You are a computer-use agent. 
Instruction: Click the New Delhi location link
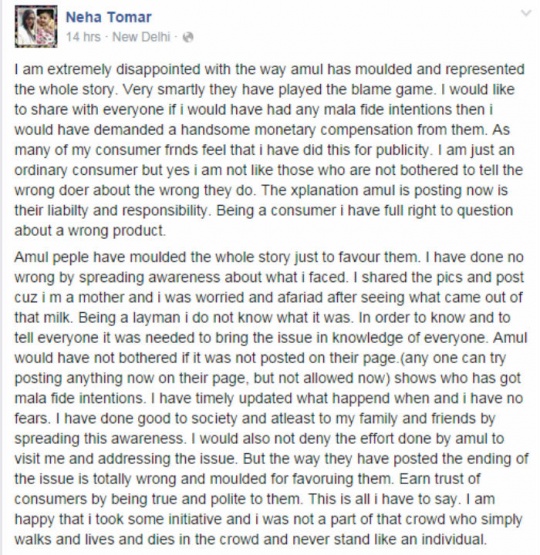pos(141,37)
